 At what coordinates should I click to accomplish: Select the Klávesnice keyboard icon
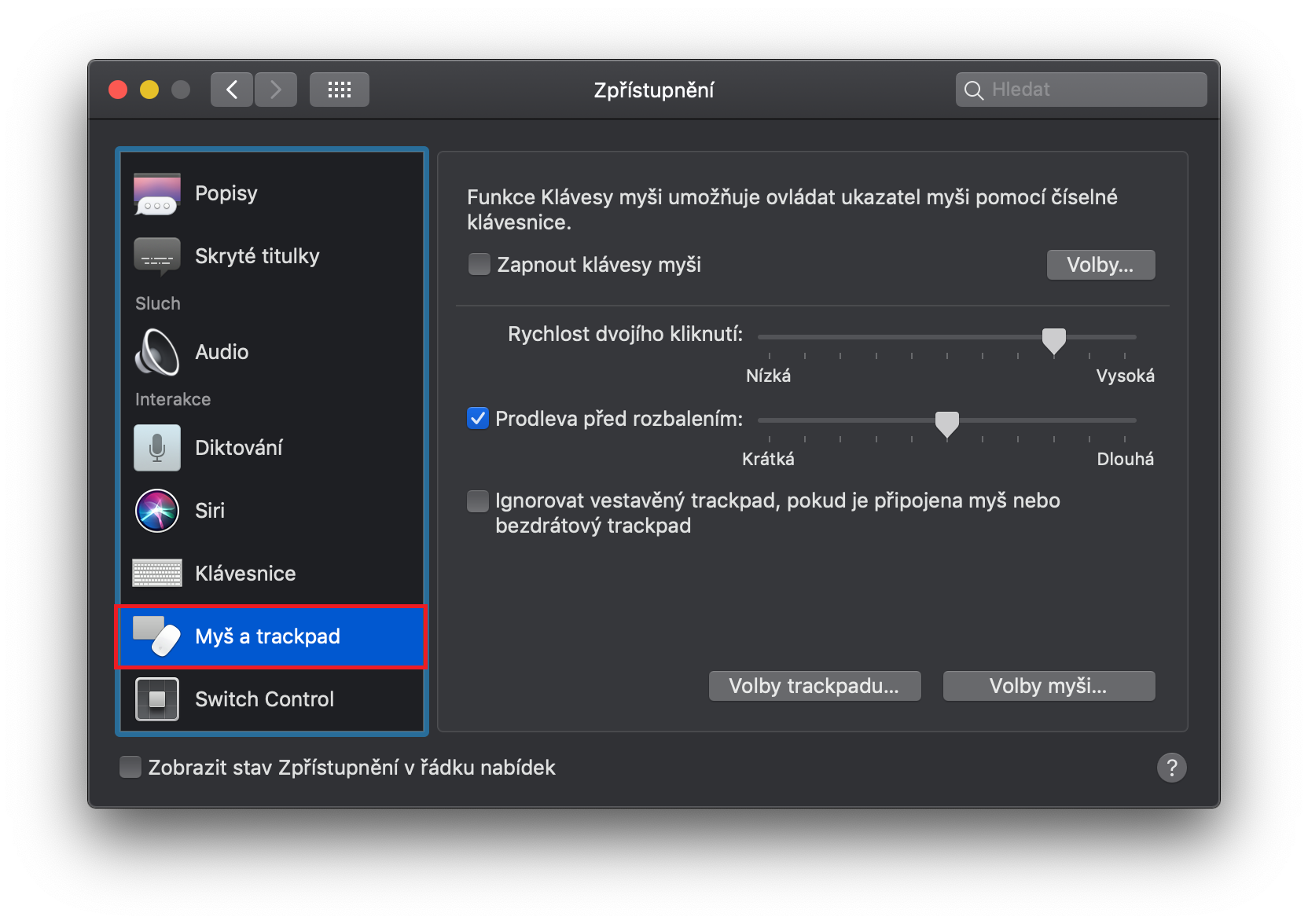point(157,574)
